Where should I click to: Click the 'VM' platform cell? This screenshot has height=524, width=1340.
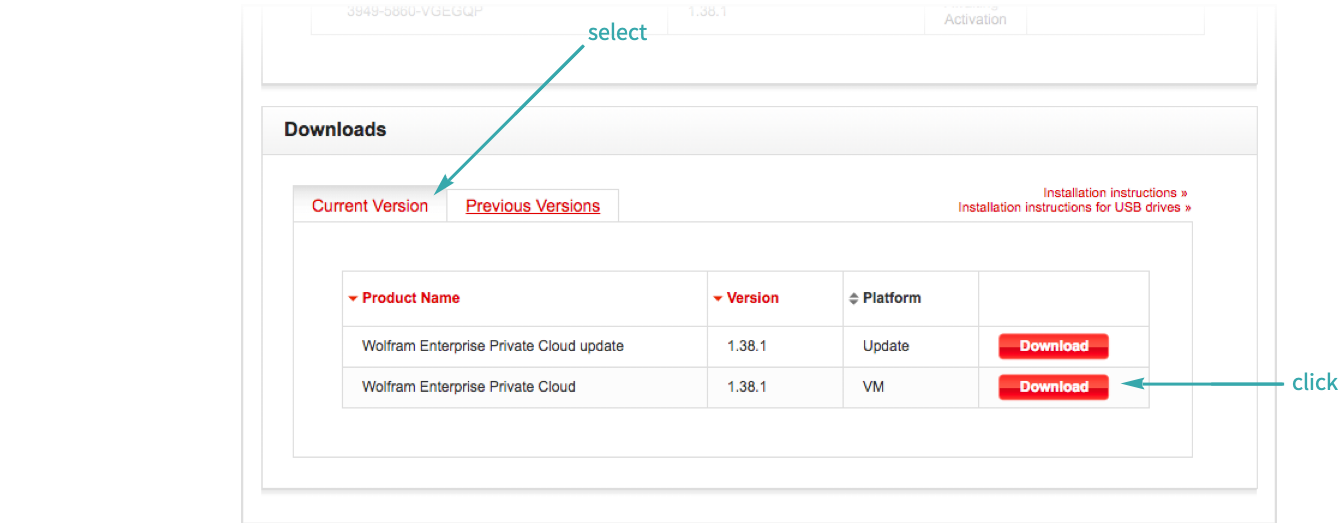[873, 387]
